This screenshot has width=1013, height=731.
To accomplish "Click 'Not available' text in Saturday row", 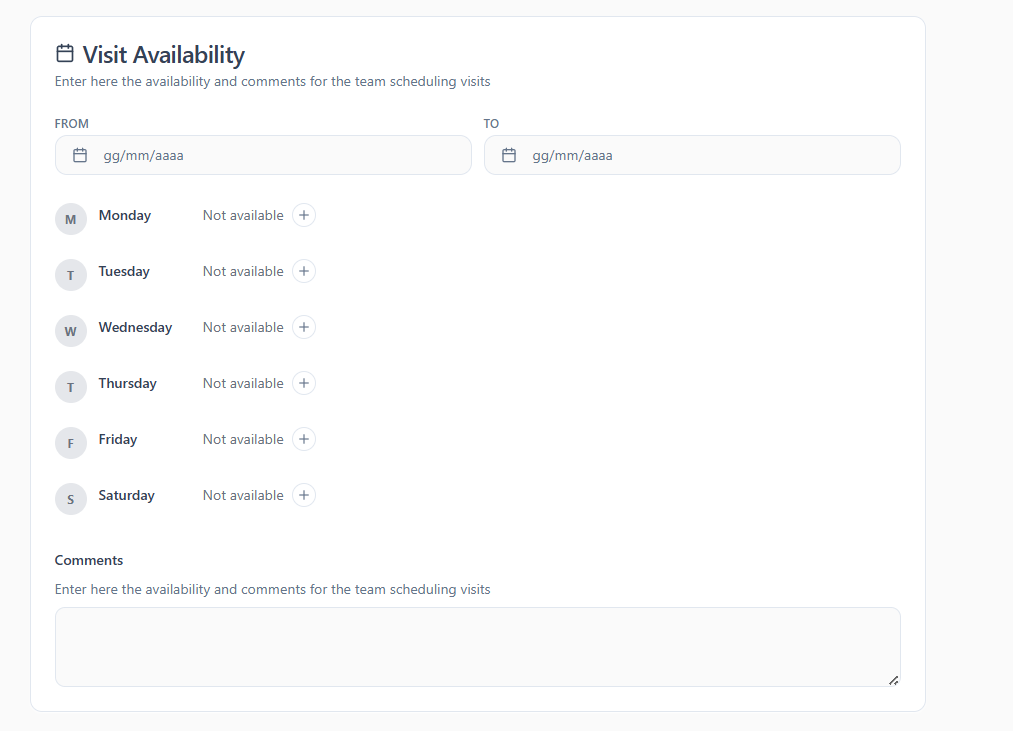I will [x=243, y=495].
